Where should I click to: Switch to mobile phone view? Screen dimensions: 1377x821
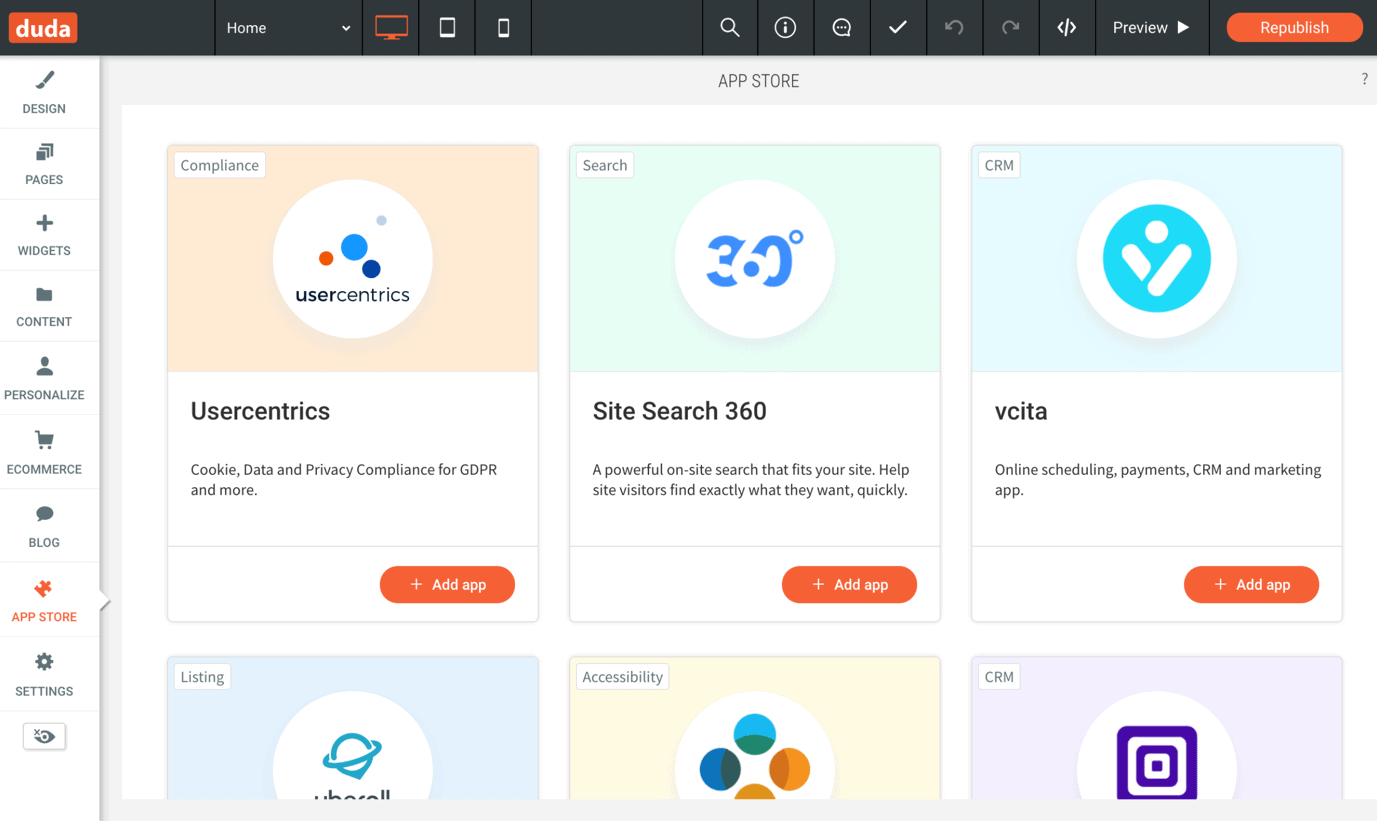coord(503,28)
